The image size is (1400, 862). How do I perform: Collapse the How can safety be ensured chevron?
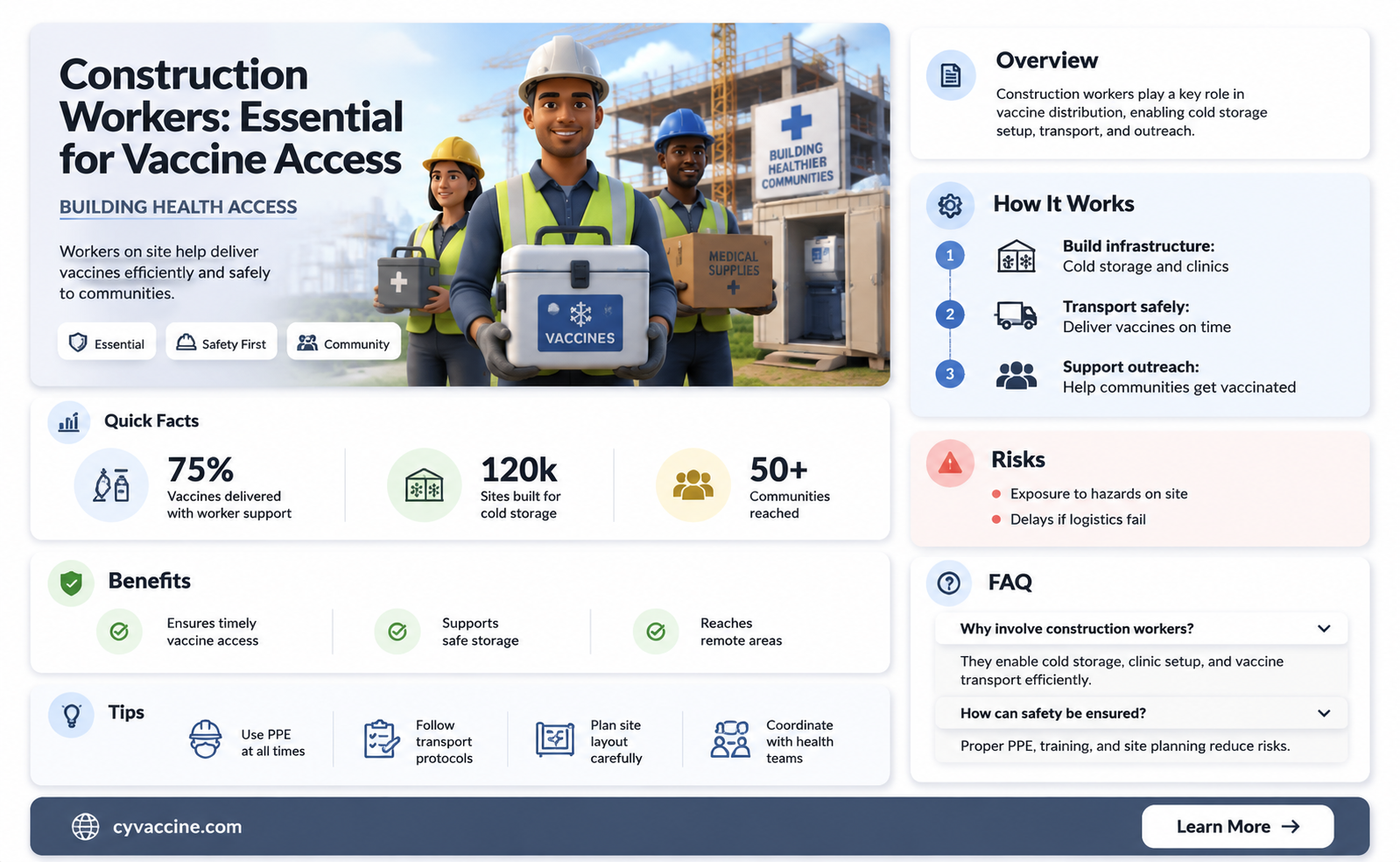pos(1324,713)
